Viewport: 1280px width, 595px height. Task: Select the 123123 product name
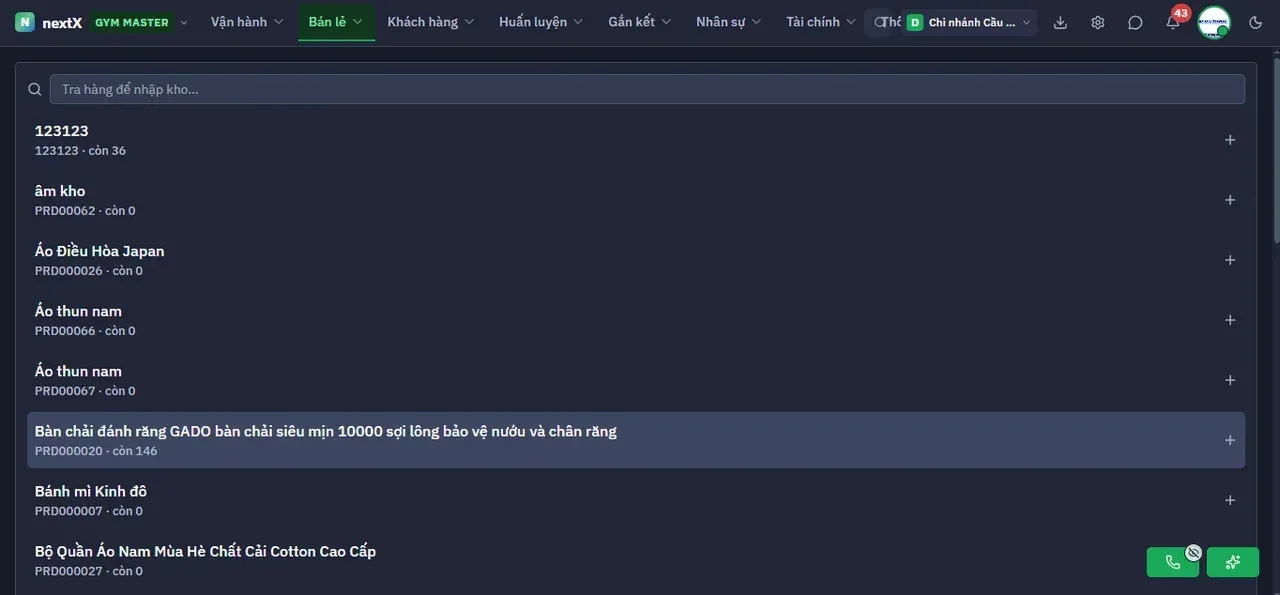pos(62,131)
